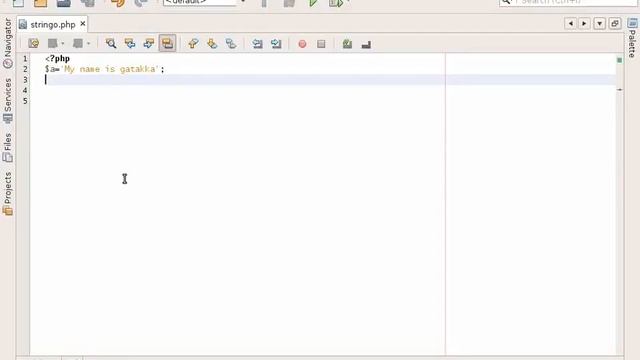Undo icon in main toolbar
The height and width of the screenshot is (360, 640).
click(x=118, y=3)
